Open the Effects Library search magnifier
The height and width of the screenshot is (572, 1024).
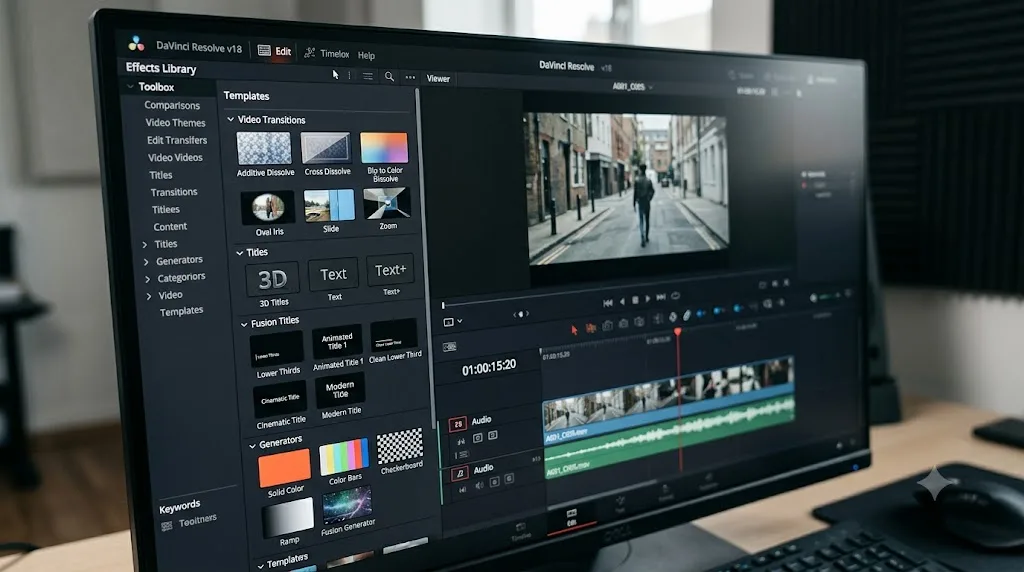[389, 77]
